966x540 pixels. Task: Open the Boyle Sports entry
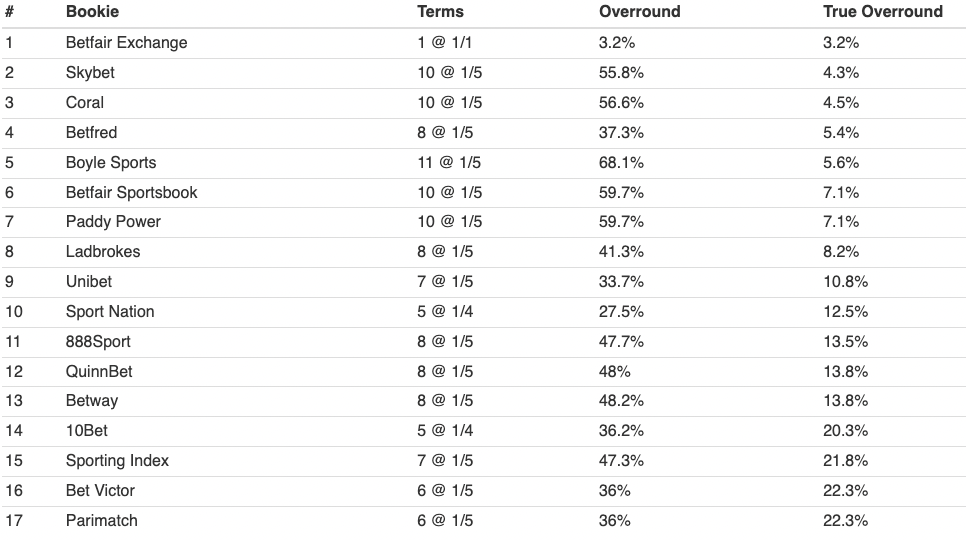click(111, 163)
